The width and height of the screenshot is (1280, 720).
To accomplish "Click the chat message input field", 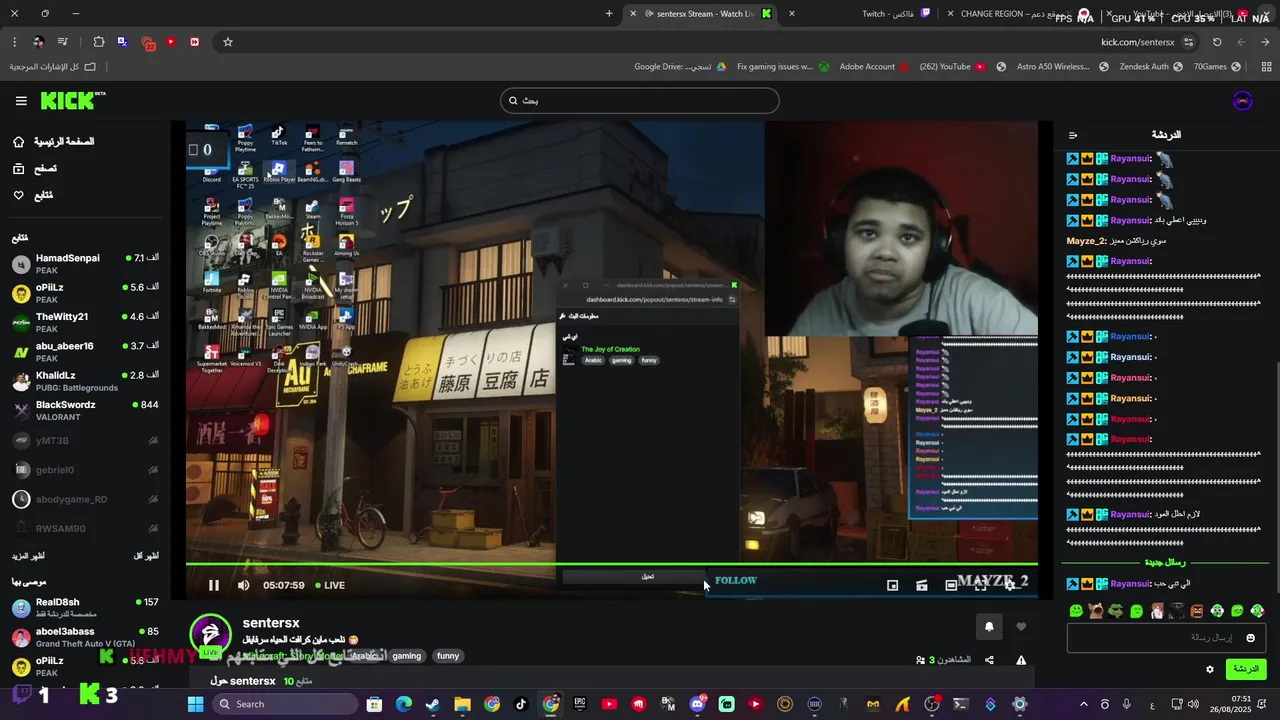I will click(1166, 638).
